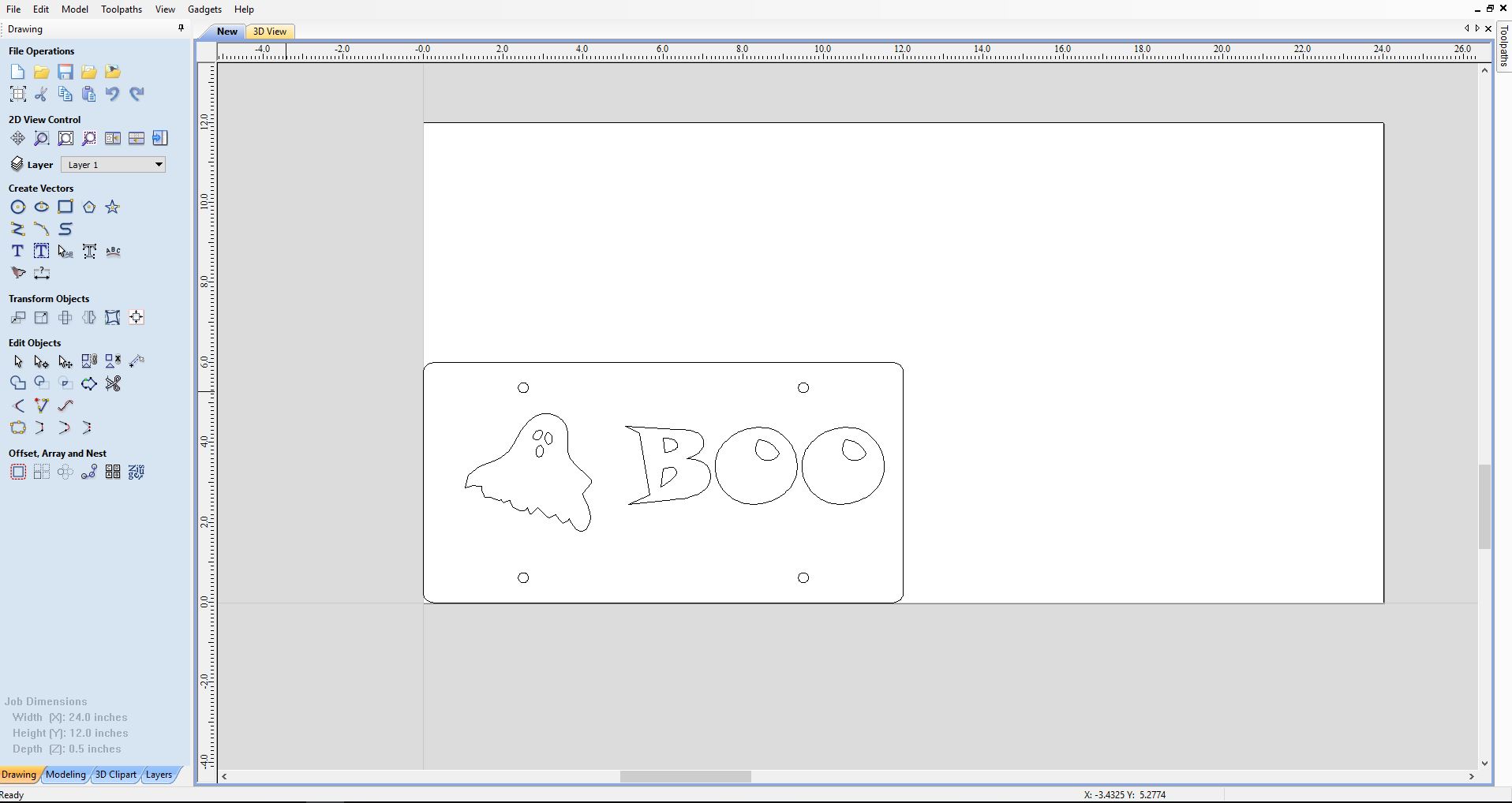
Task: Toggle the Drawing panel pin
Action: click(x=181, y=28)
